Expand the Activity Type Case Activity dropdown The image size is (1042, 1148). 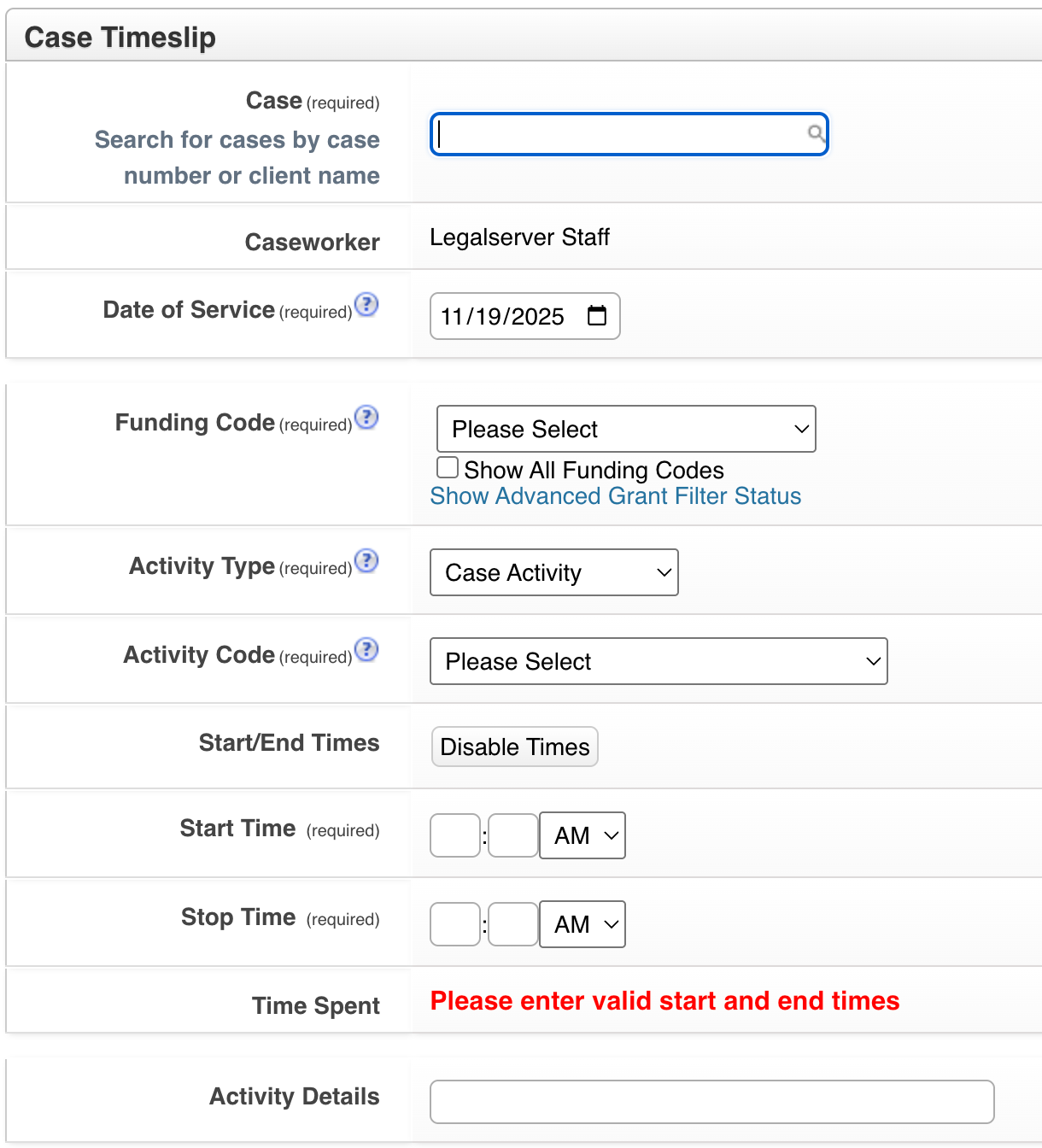coord(553,572)
